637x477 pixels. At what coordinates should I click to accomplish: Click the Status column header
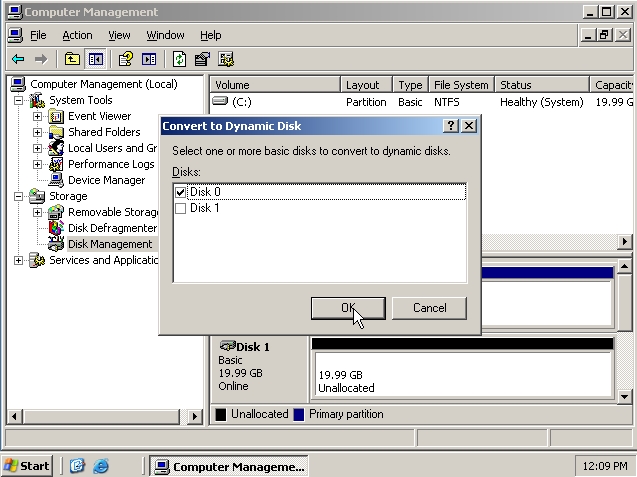click(542, 85)
